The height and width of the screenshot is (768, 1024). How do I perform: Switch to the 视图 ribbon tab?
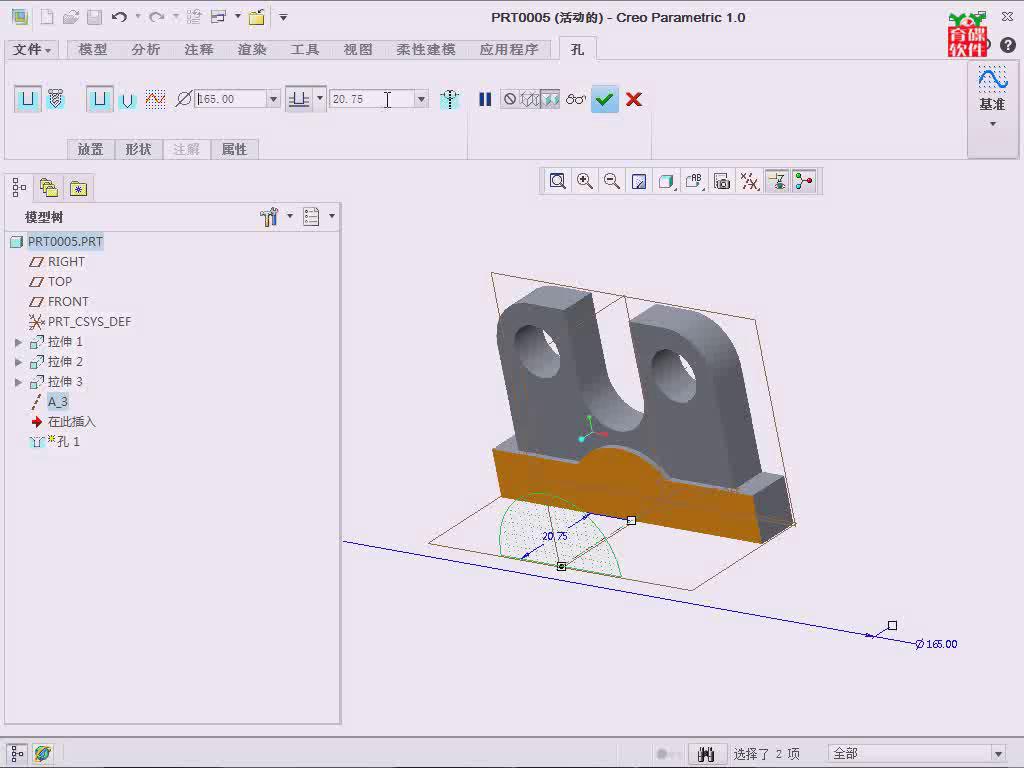click(x=358, y=50)
